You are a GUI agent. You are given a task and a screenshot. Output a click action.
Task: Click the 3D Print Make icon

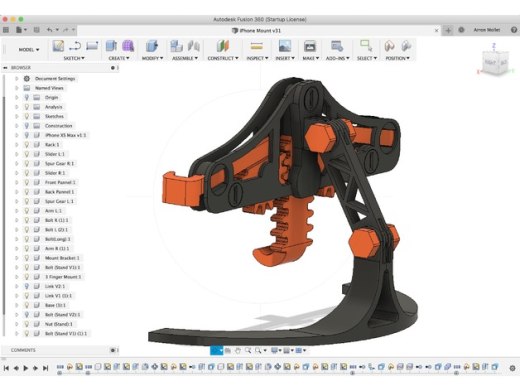coord(310,46)
